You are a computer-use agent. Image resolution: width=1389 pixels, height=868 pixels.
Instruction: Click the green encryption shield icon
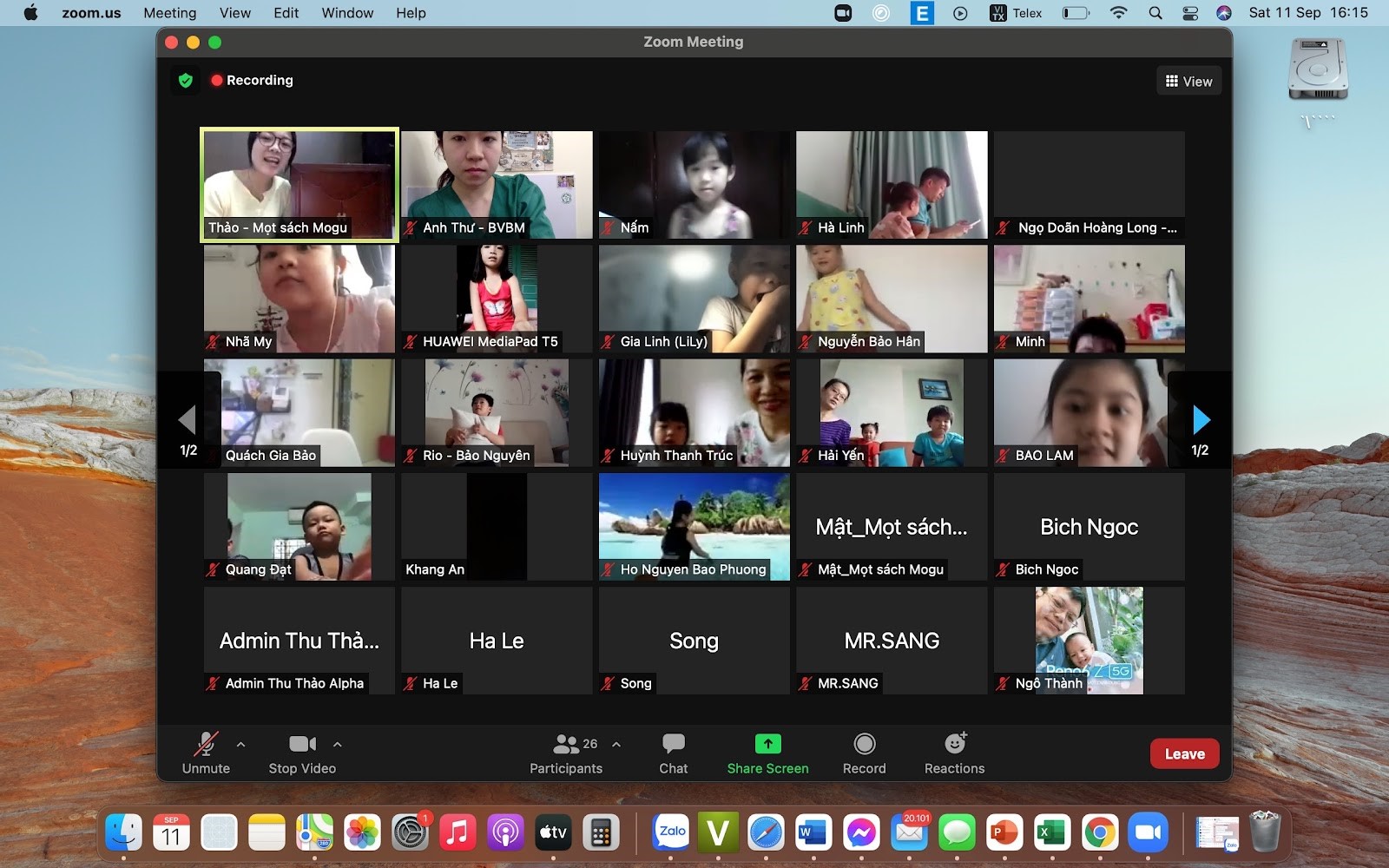pyautogui.click(x=185, y=81)
